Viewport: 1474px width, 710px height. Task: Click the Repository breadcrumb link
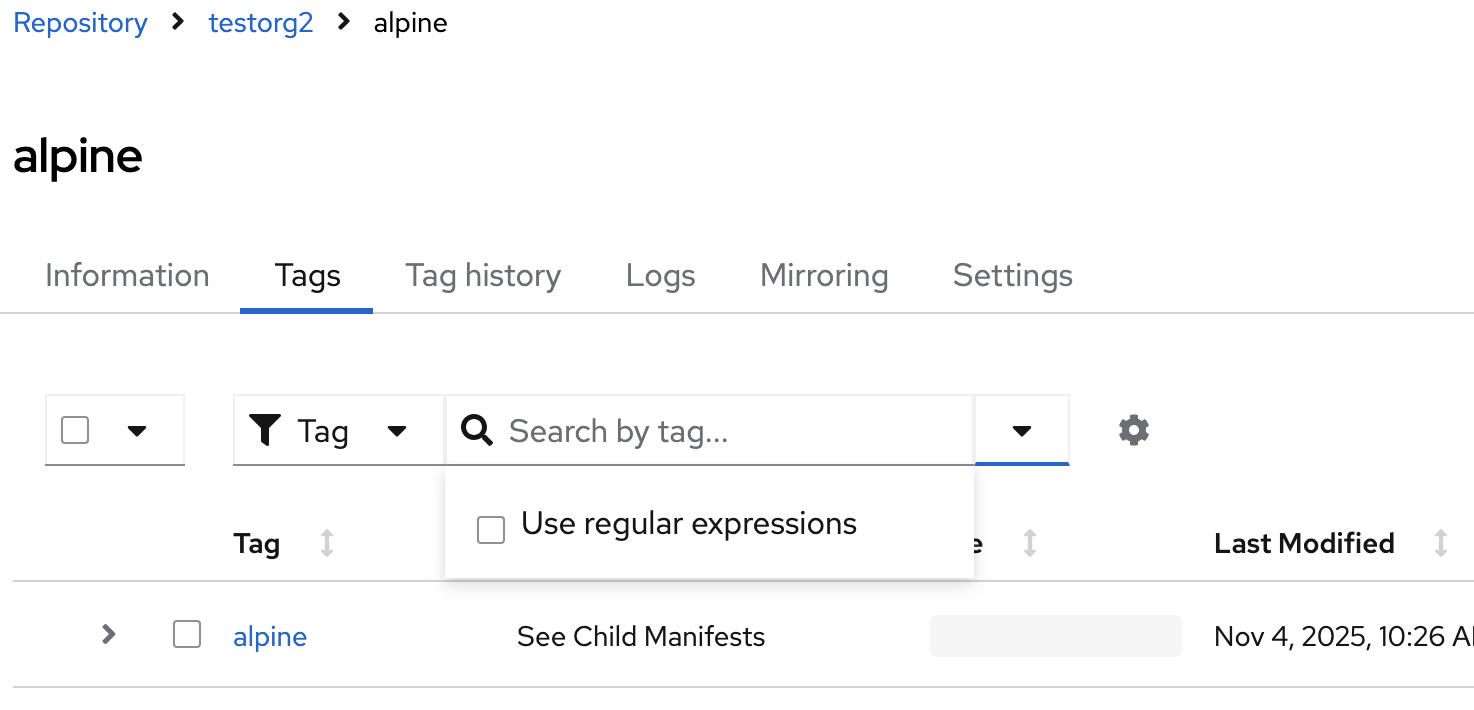pyautogui.click(x=80, y=23)
